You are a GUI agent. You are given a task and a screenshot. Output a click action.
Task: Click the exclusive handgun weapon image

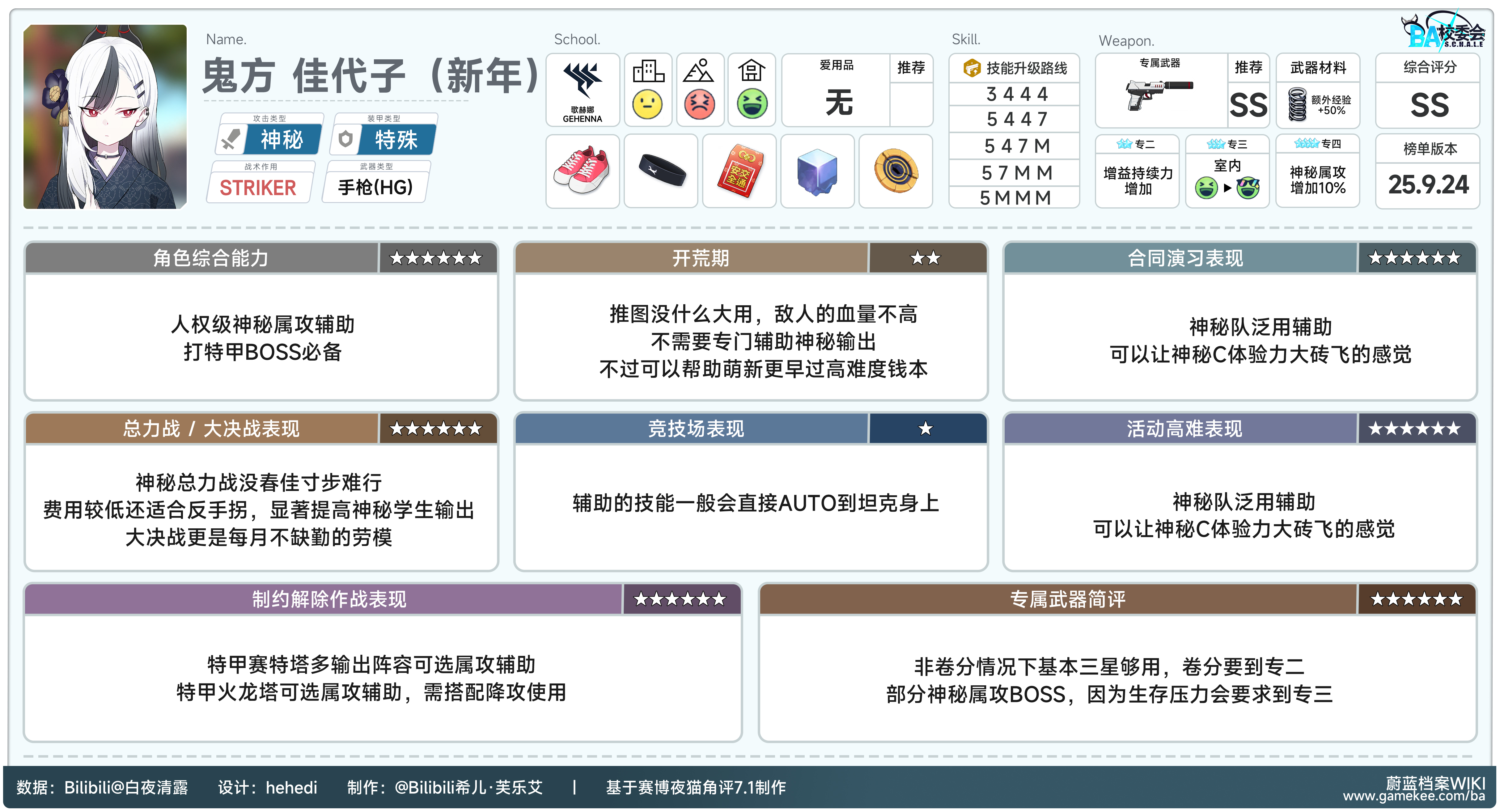coord(1158,95)
